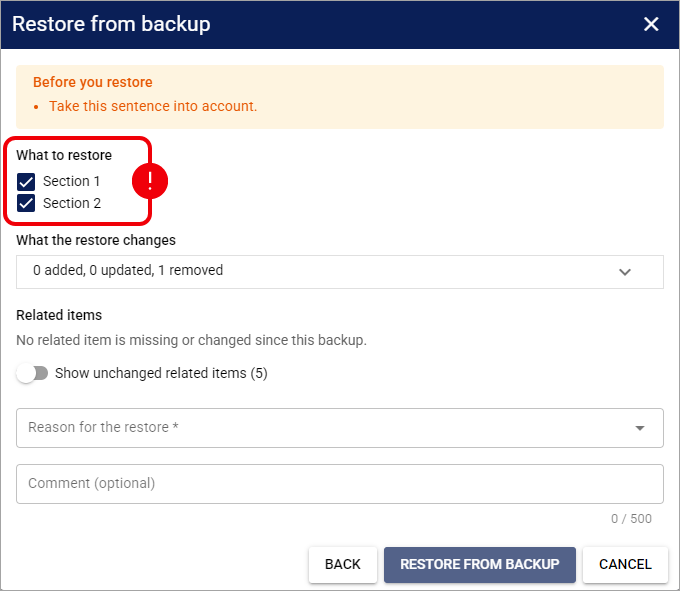The height and width of the screenshot is (591, 680).
Task: Cancel the restore dialog
Action: tap(625, 565)
